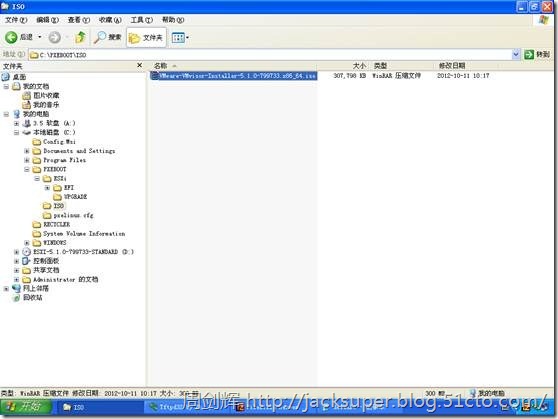
Task: Open the Back history dropdown arrow
Action: (x=40, y=37)
